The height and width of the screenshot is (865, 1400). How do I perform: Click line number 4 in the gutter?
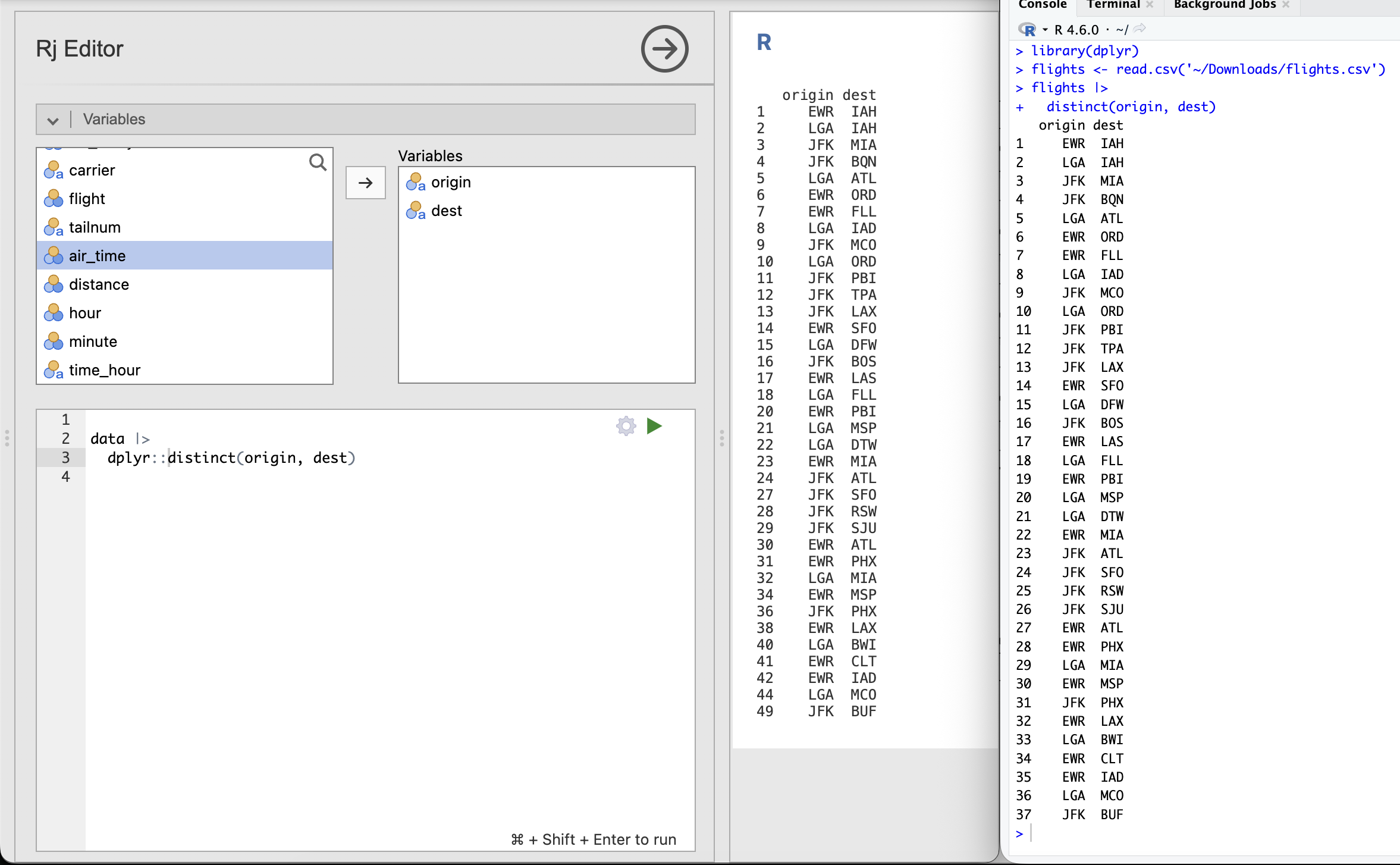point(65,477)
